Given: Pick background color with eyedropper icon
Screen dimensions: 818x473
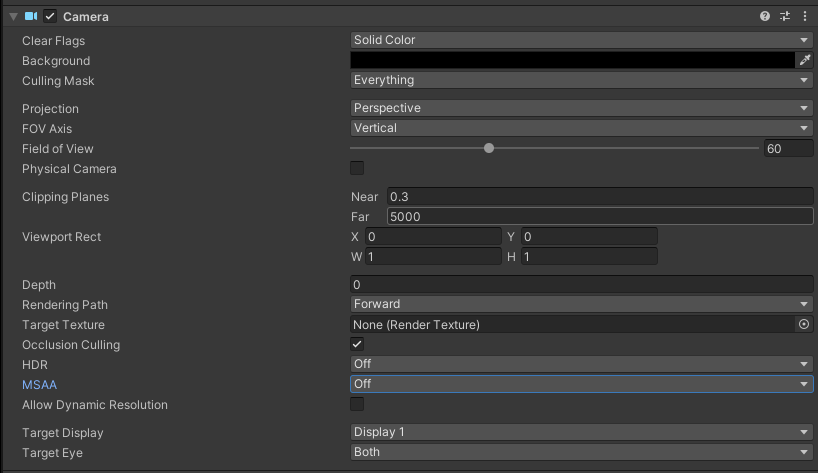Looking at the screenshot, I should (805, 60).
